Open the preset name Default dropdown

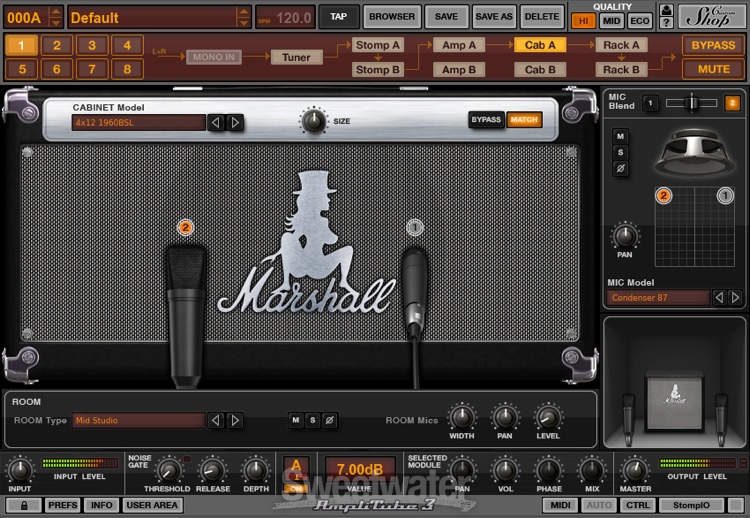pyautogui.click(x=158, y=17)
